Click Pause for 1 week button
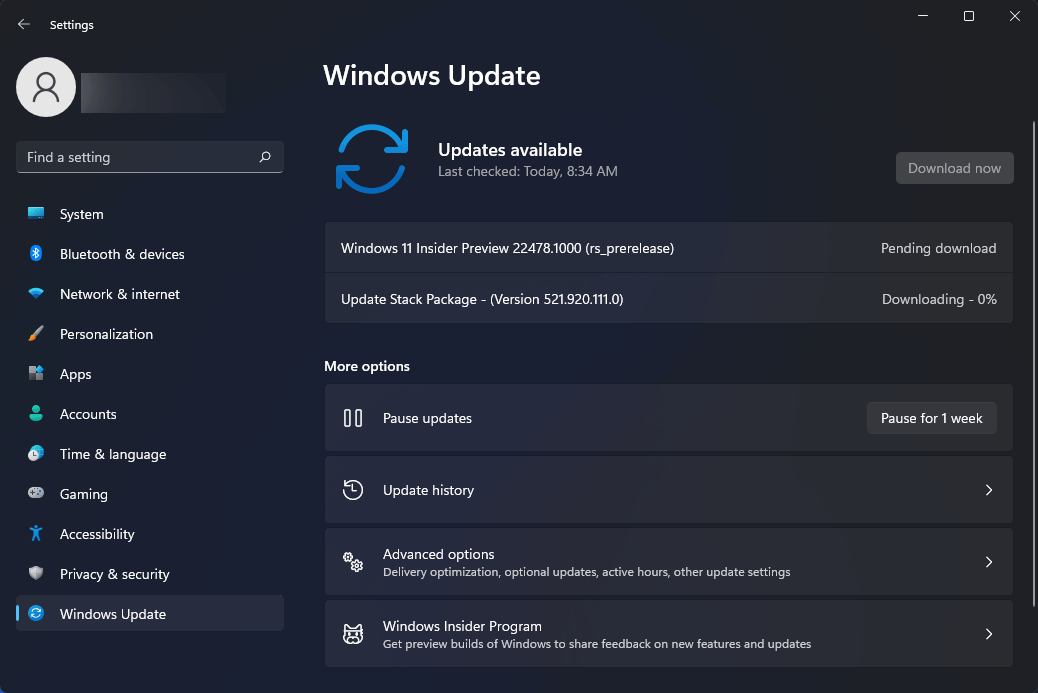The width and height of the screenshot is (1038, 693). point(931,418)
